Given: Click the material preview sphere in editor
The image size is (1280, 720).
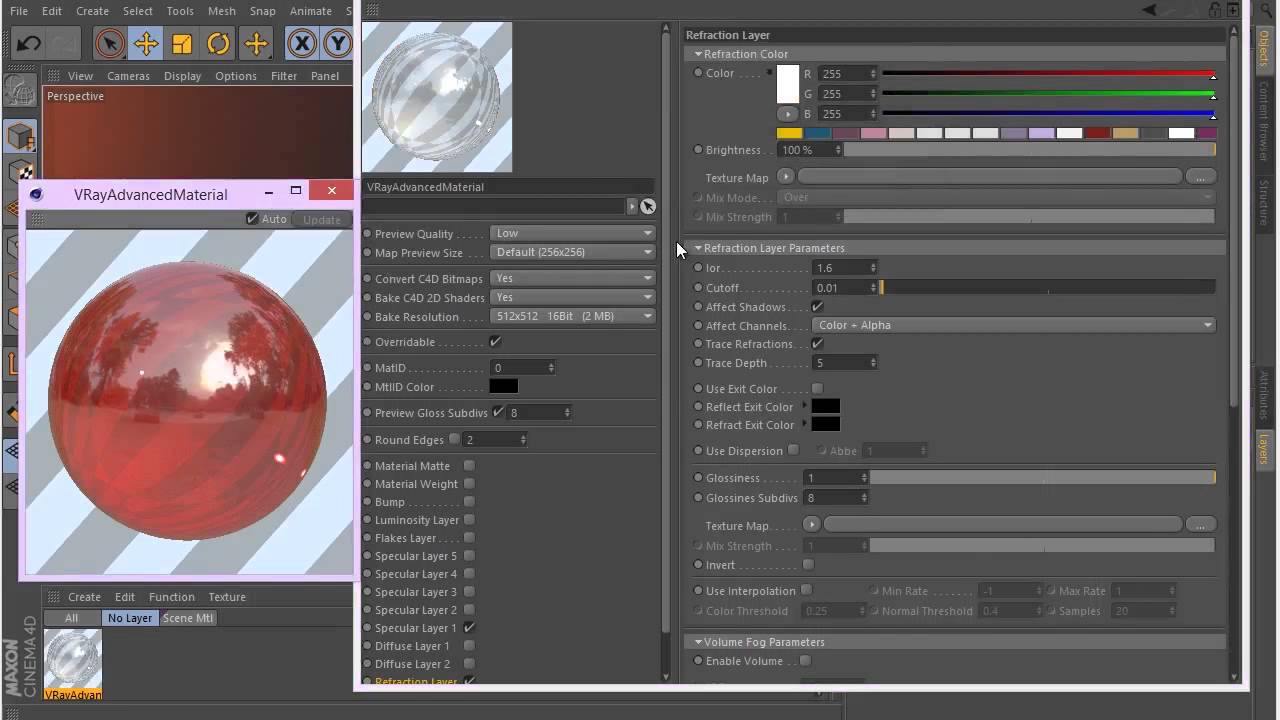Looking at the screenshot, I should 437,97.
